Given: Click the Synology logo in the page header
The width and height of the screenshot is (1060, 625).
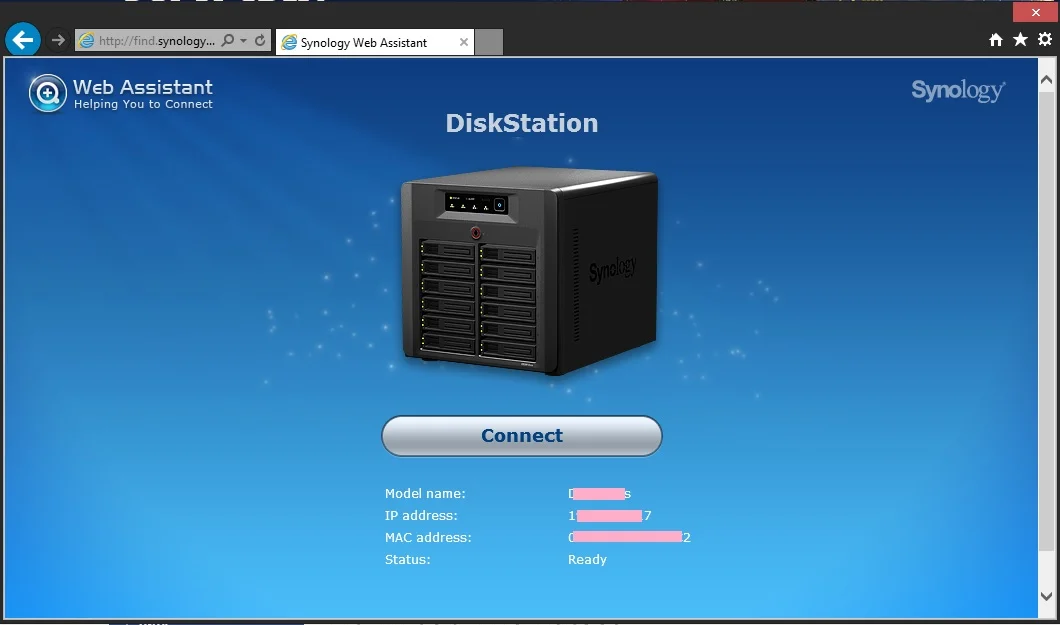Looking at the screenshot, I should (x=958, y=91).
